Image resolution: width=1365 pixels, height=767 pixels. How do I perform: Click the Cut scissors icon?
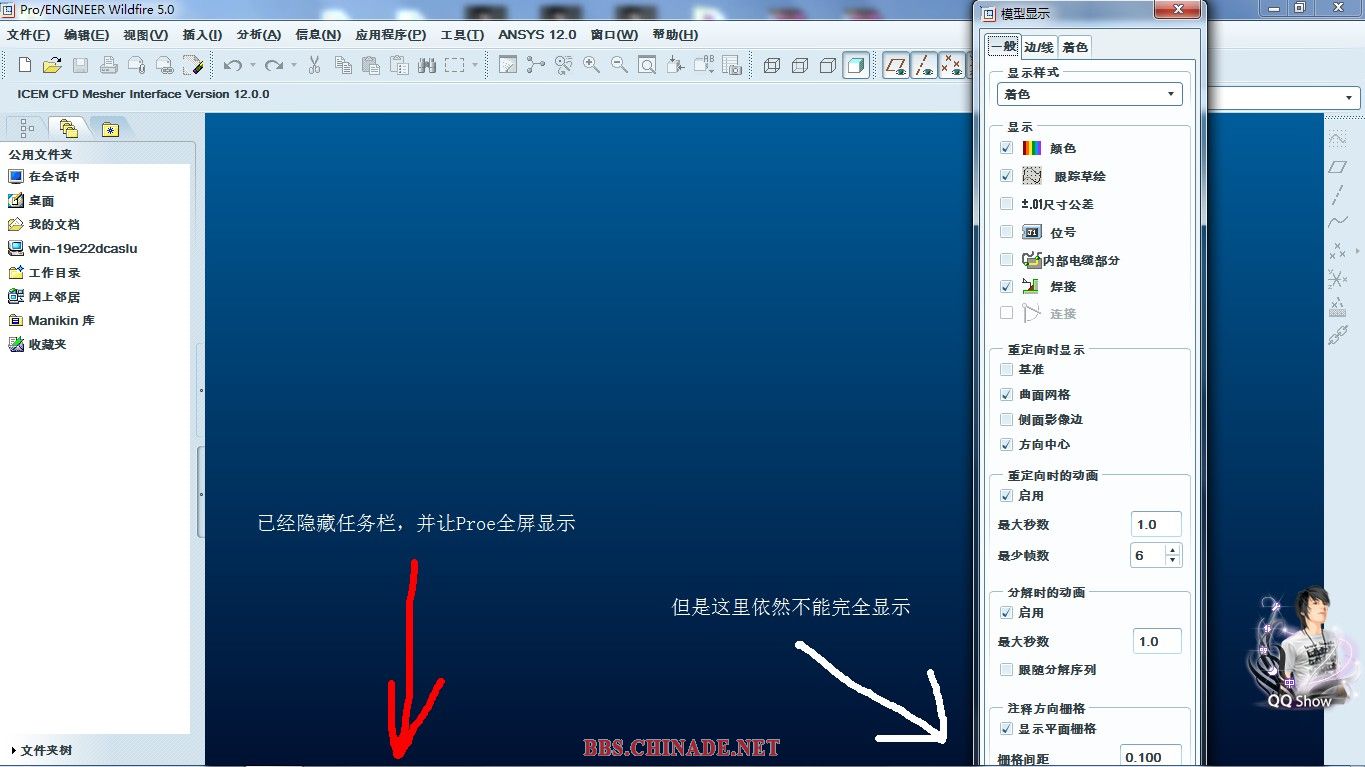tap(314, 65)
